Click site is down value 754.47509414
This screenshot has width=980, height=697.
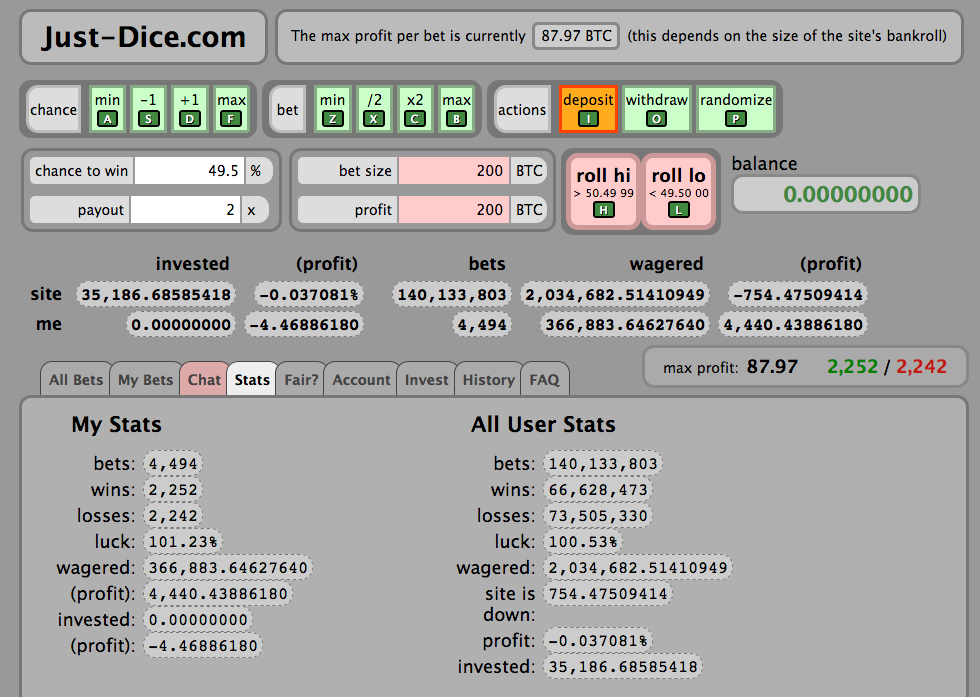(x=608, y=593)
